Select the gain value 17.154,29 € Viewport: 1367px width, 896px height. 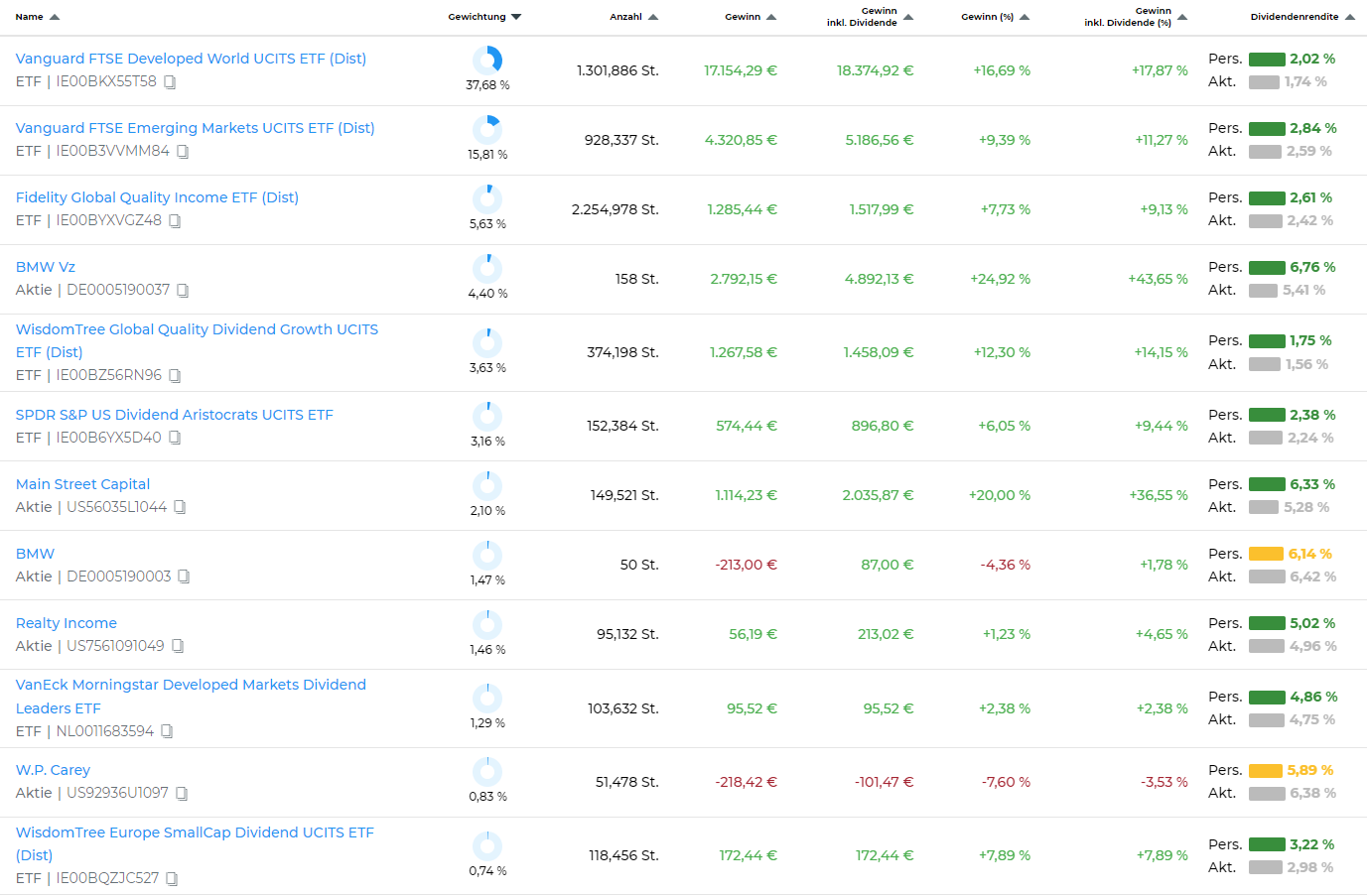tap(741, 70)
